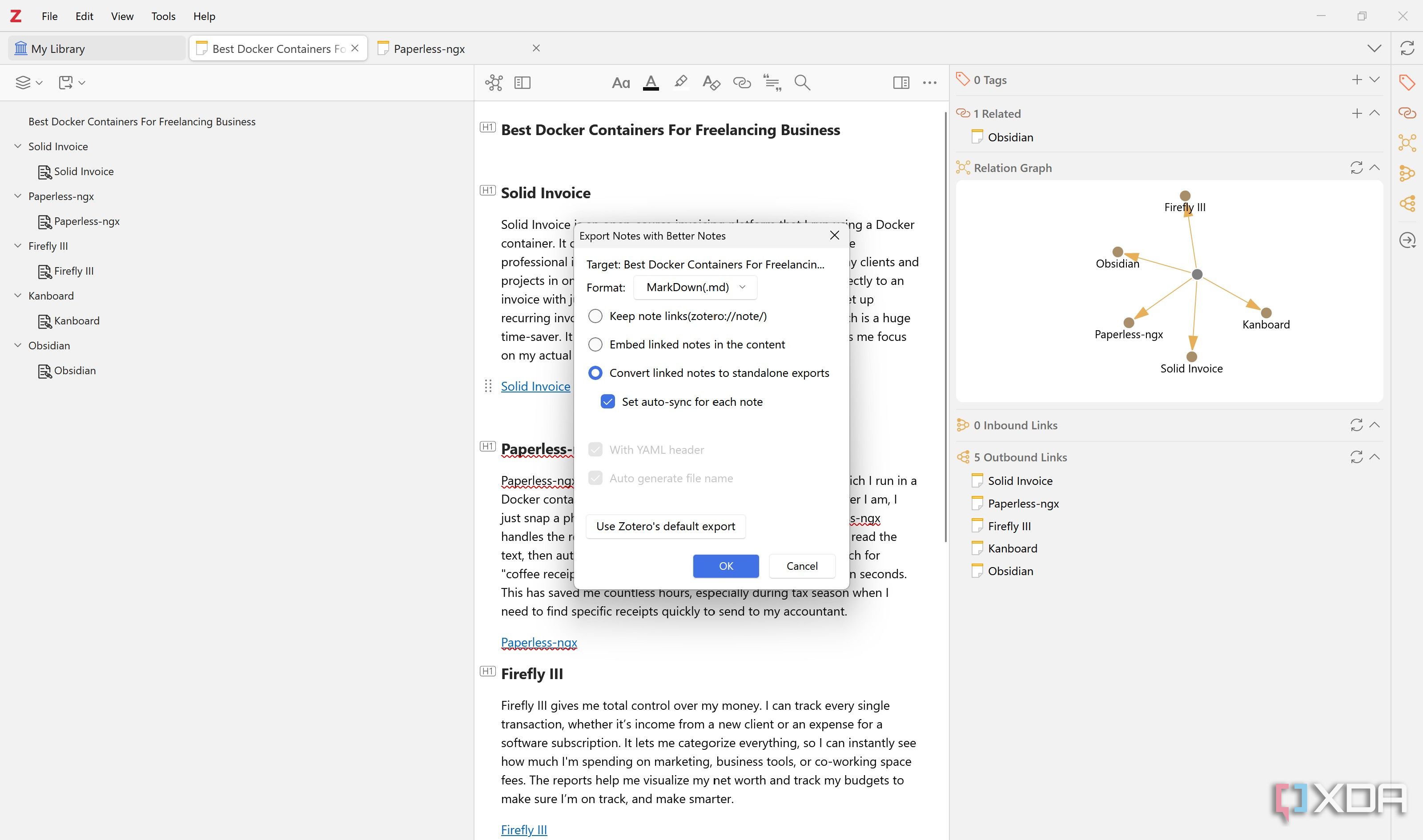The image size is (1423, 840).
Task: Collapse the Outbound Links section
Action: pos(1374,457)
